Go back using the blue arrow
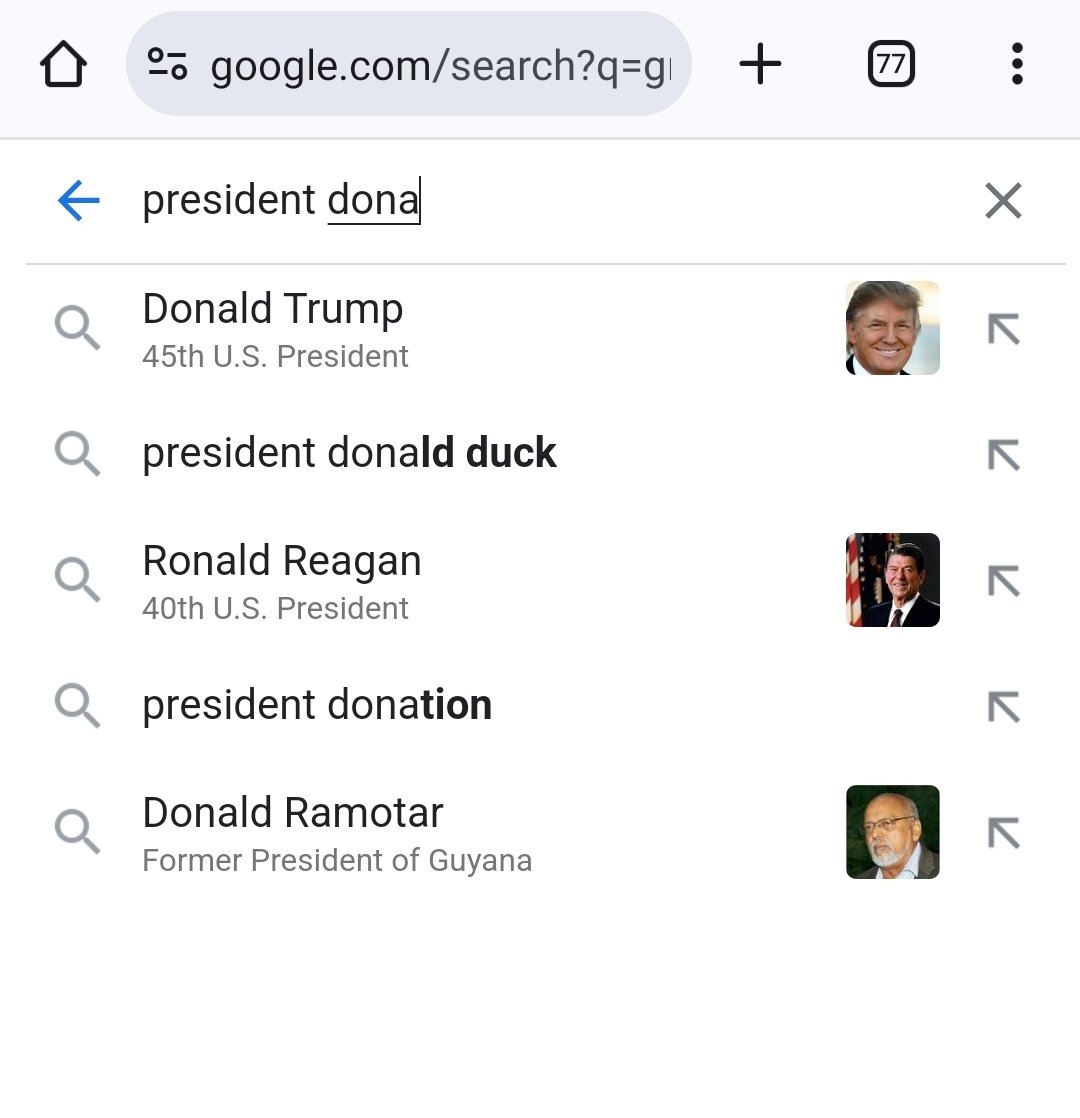 [x=78, y=200]
